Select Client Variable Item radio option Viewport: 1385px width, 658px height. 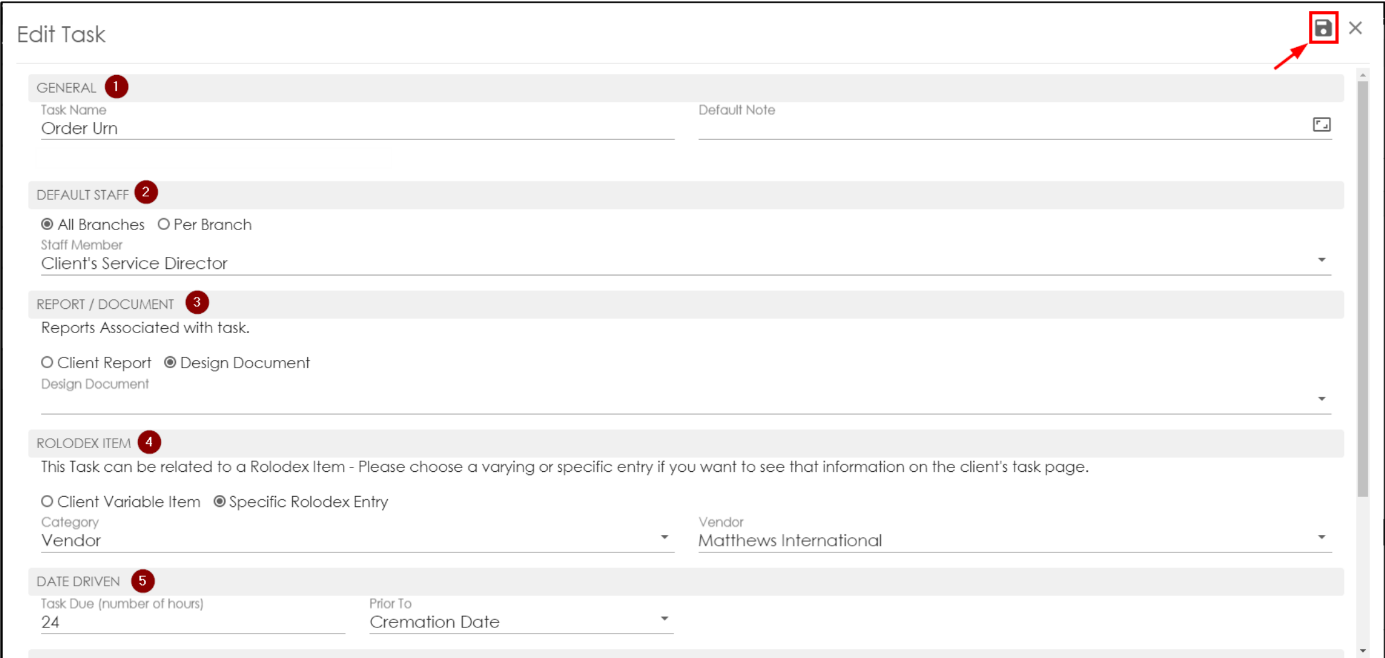47,502
